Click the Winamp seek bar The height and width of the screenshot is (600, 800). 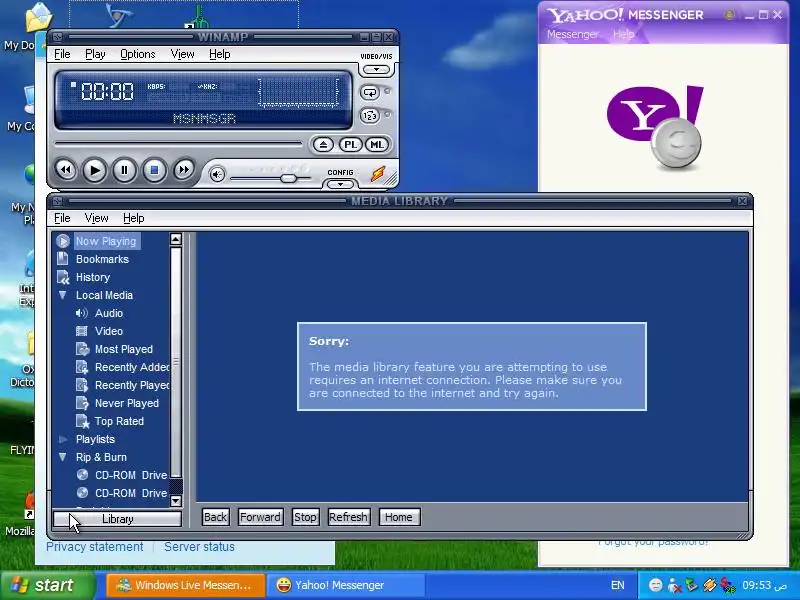tap(178, 144)
